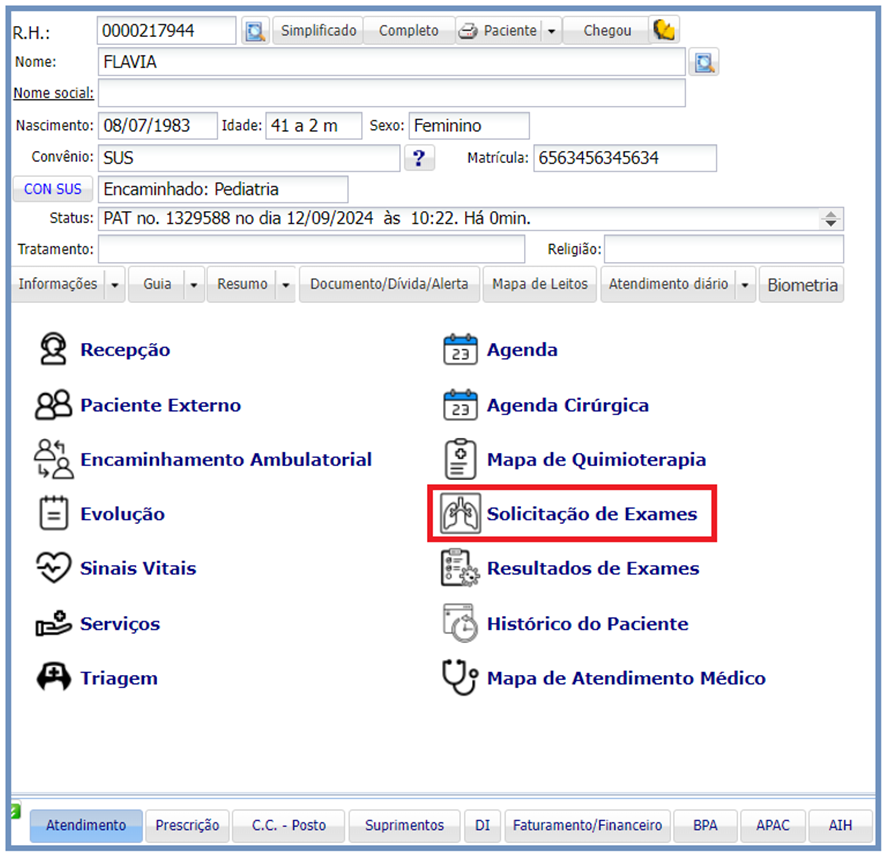Click the Nome social underlined label

click(x=53, y=93)
